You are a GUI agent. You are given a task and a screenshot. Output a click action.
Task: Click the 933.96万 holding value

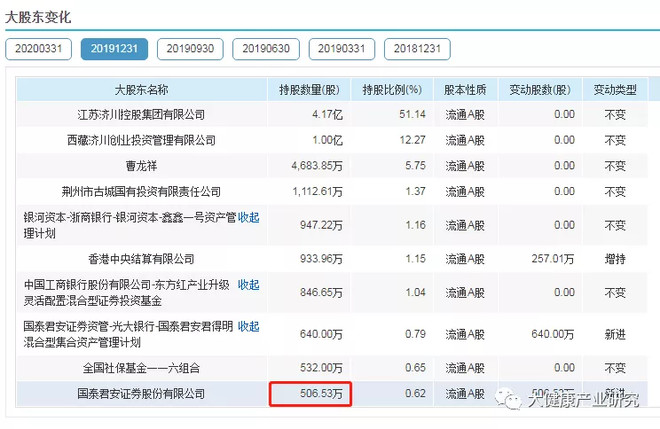pyautogui.click(x=322, y=258)
